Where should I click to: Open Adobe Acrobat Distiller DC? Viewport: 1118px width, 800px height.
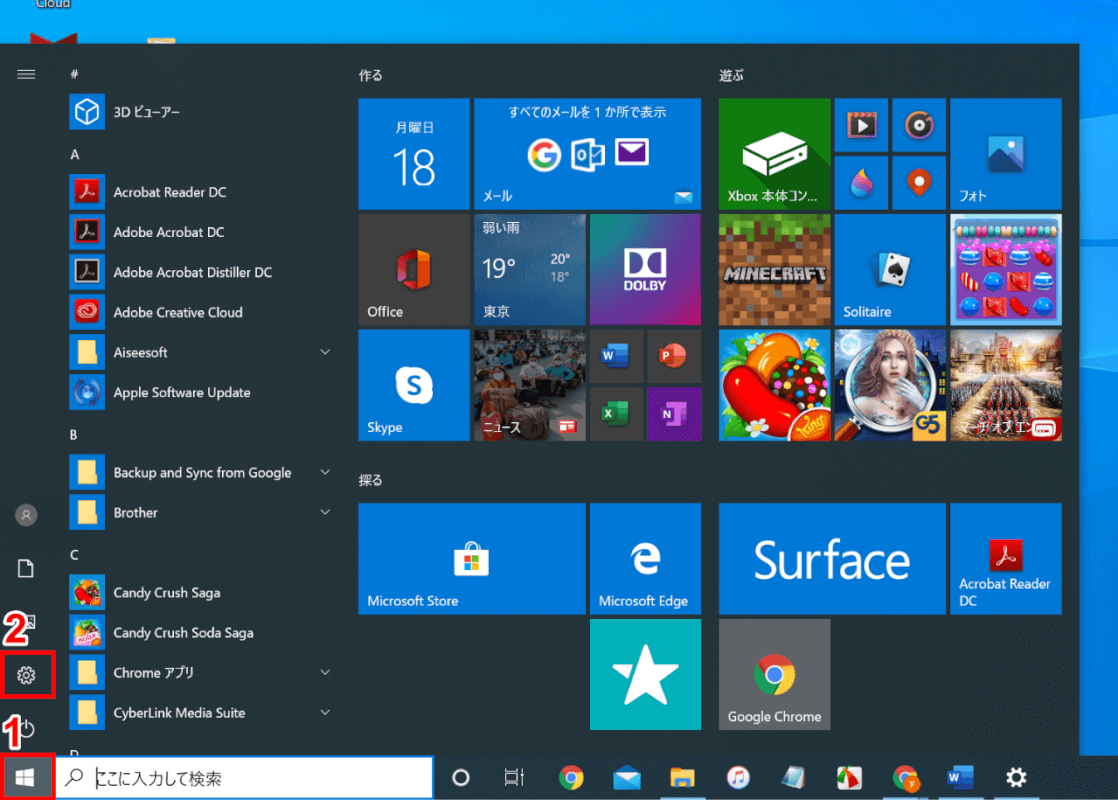point(200,272)
